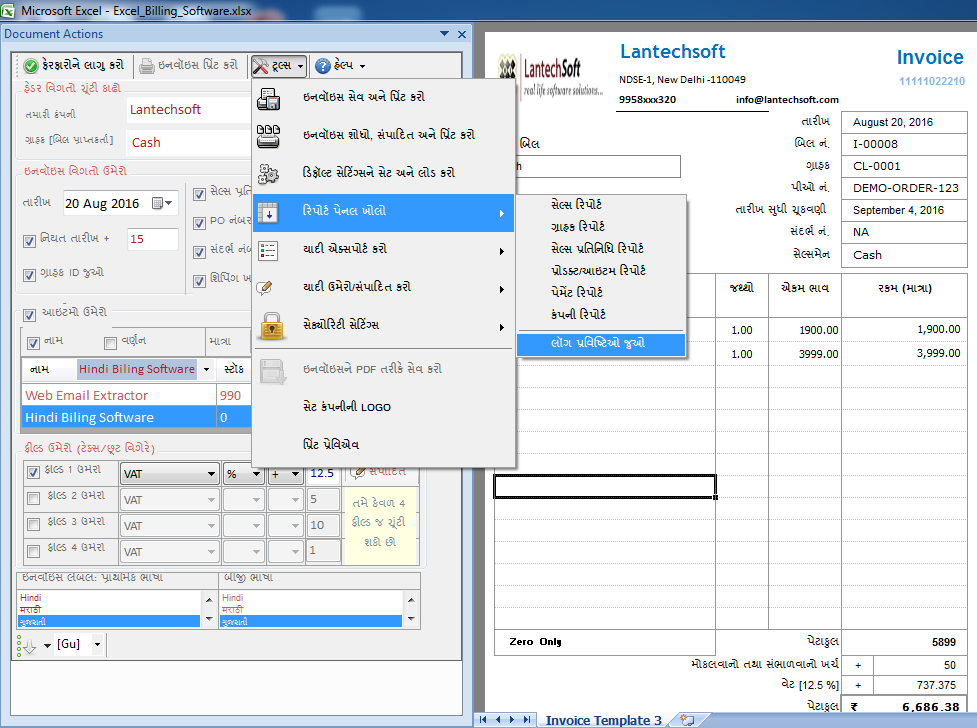
Task: Click the LantechSoft logo in the invoice
Action: coord(551,76)
